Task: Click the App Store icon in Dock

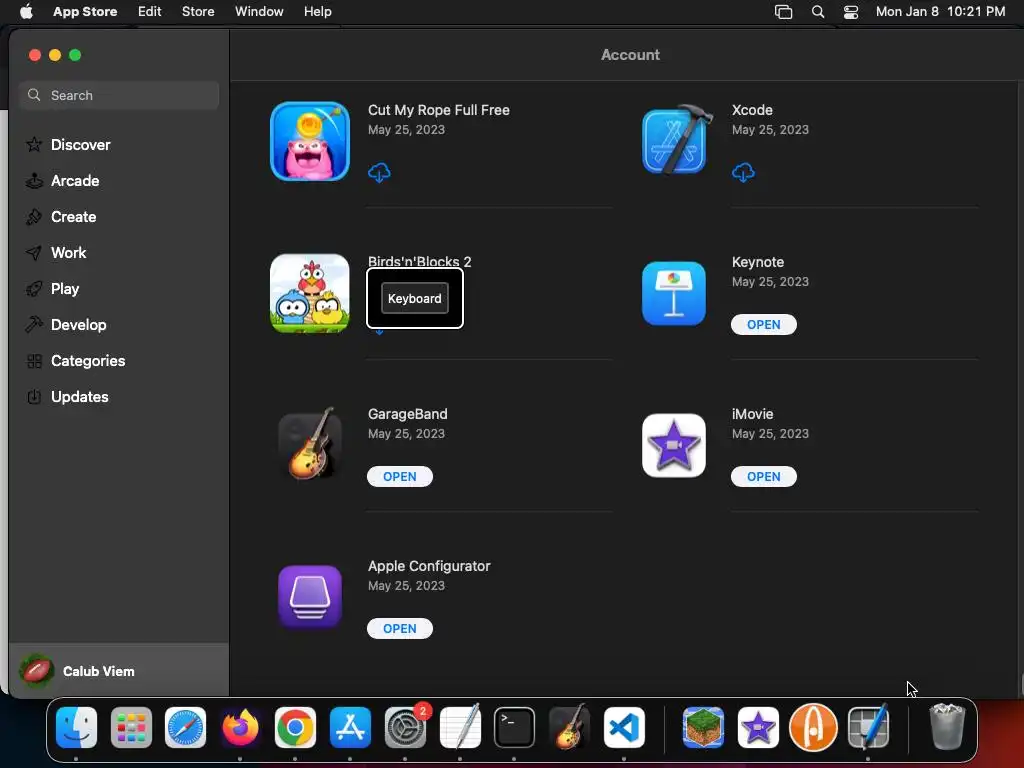Action: point(350,728)
